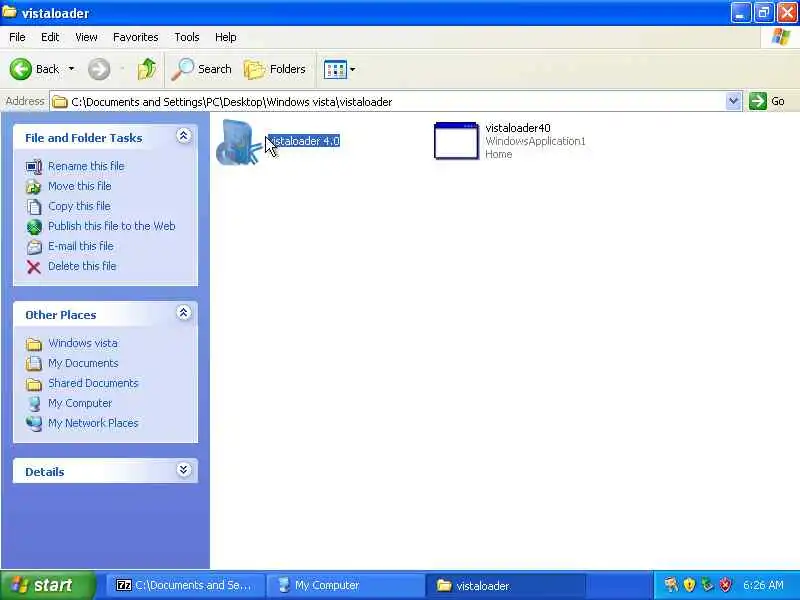Click Copy this file link

pos(79,206)
